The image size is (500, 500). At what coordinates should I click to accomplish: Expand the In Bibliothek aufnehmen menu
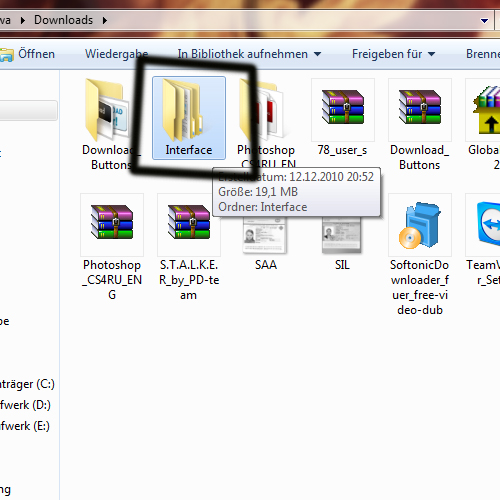click(249, 54)
